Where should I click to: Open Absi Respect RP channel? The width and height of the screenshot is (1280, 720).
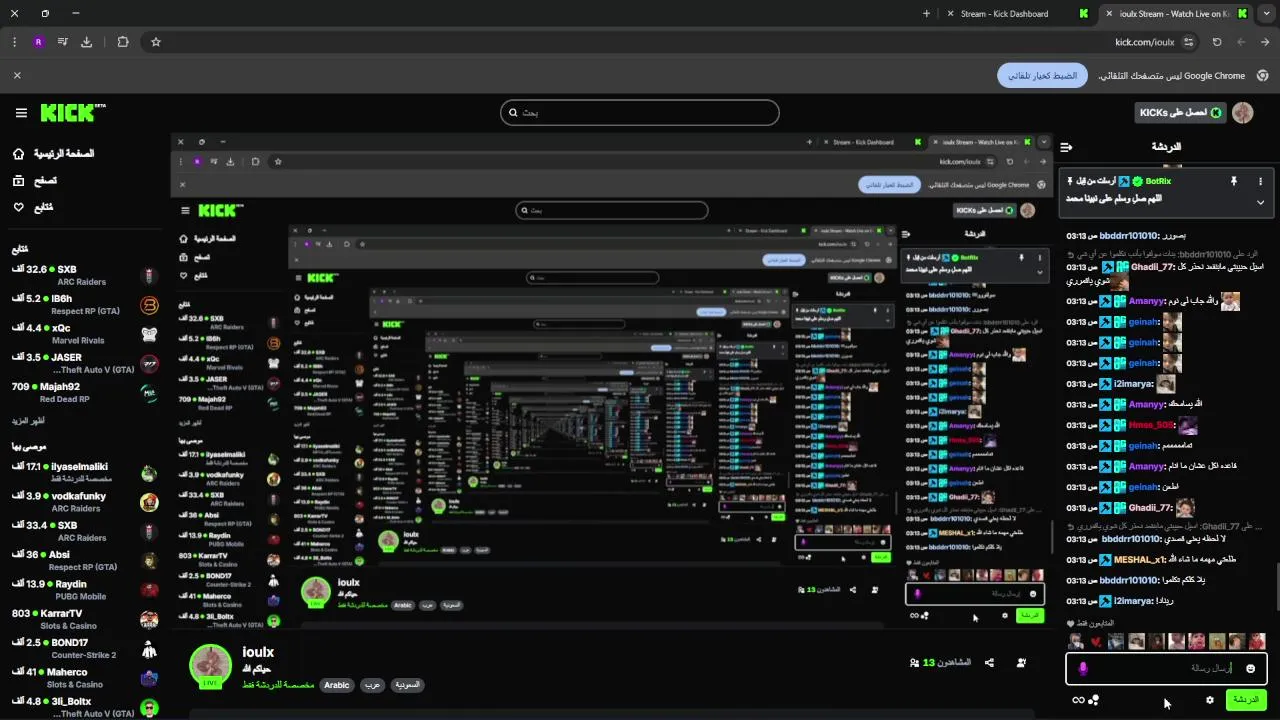pos(85,560)
